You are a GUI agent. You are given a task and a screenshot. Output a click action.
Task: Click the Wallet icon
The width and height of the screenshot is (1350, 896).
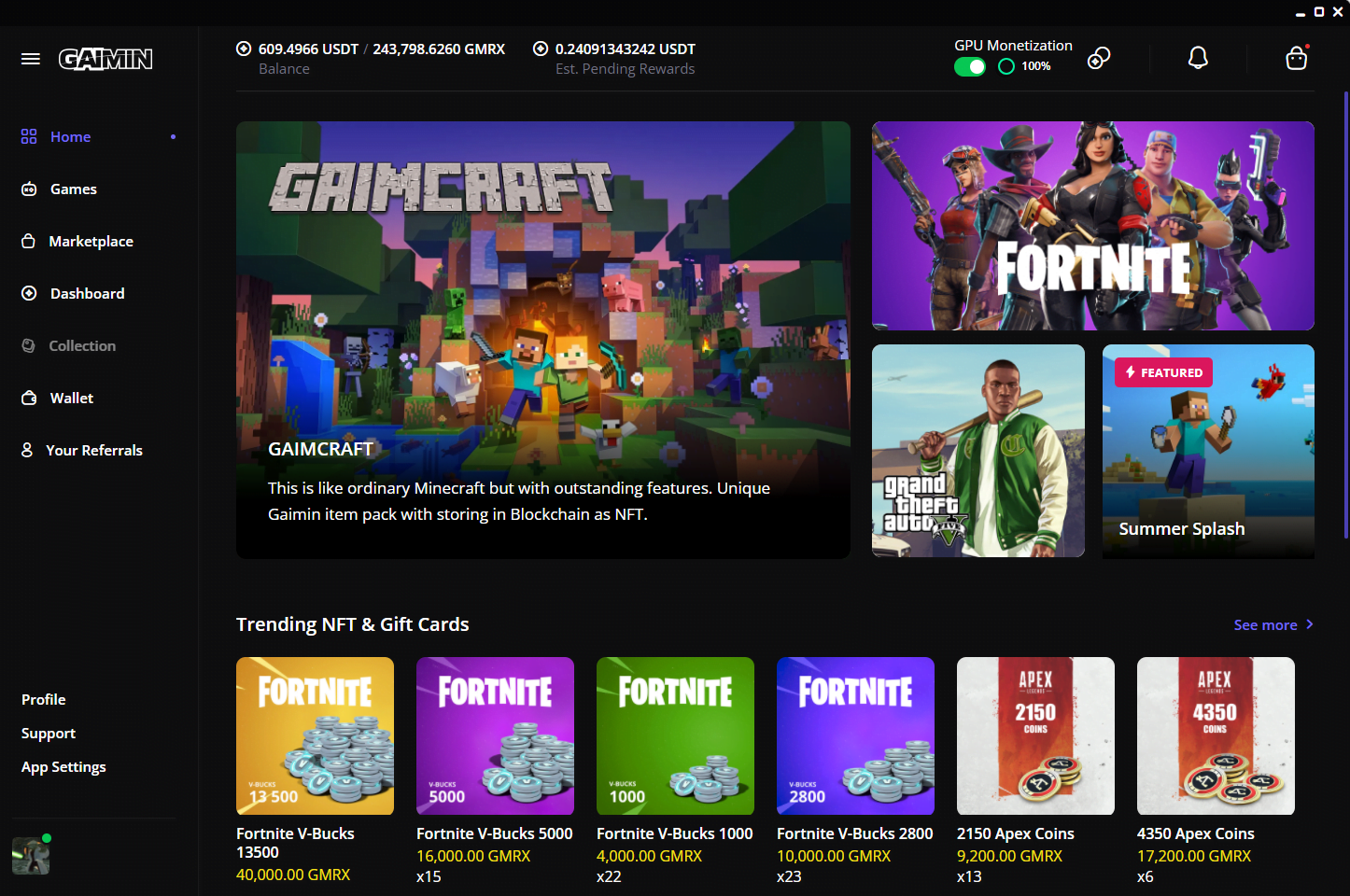pyautogui.click(x=29, y=398)
